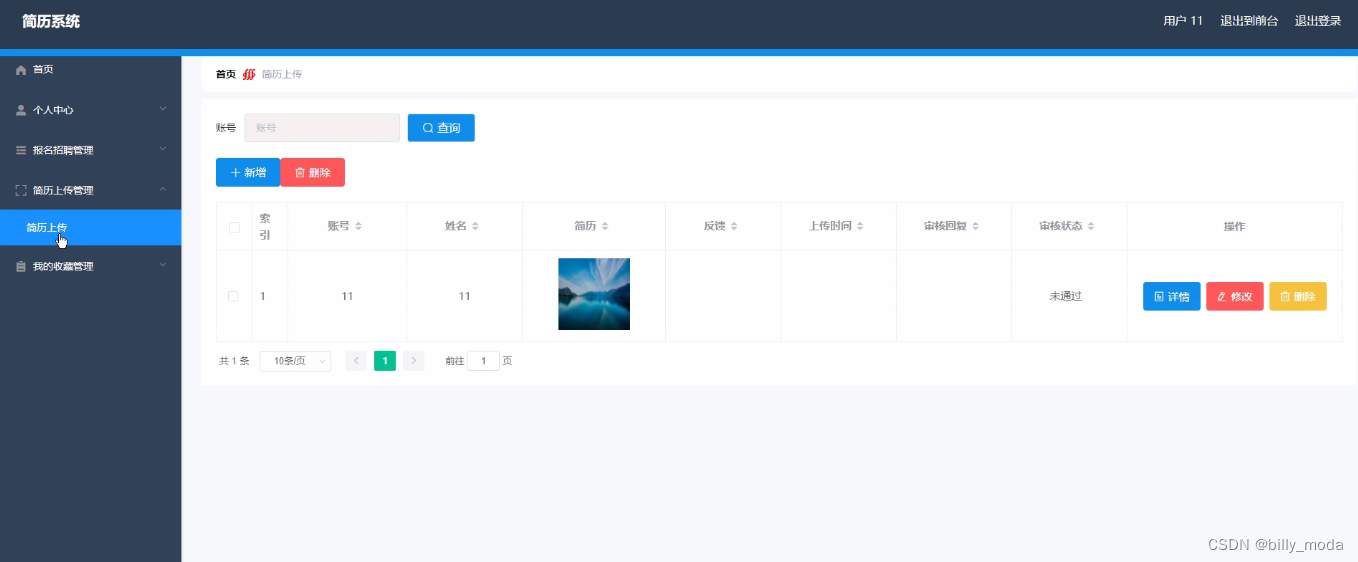This screenshot has width=1358, height=562.
Task: Click the clipboard icon beside 我的收藏管理
Action: pos(21,267)
